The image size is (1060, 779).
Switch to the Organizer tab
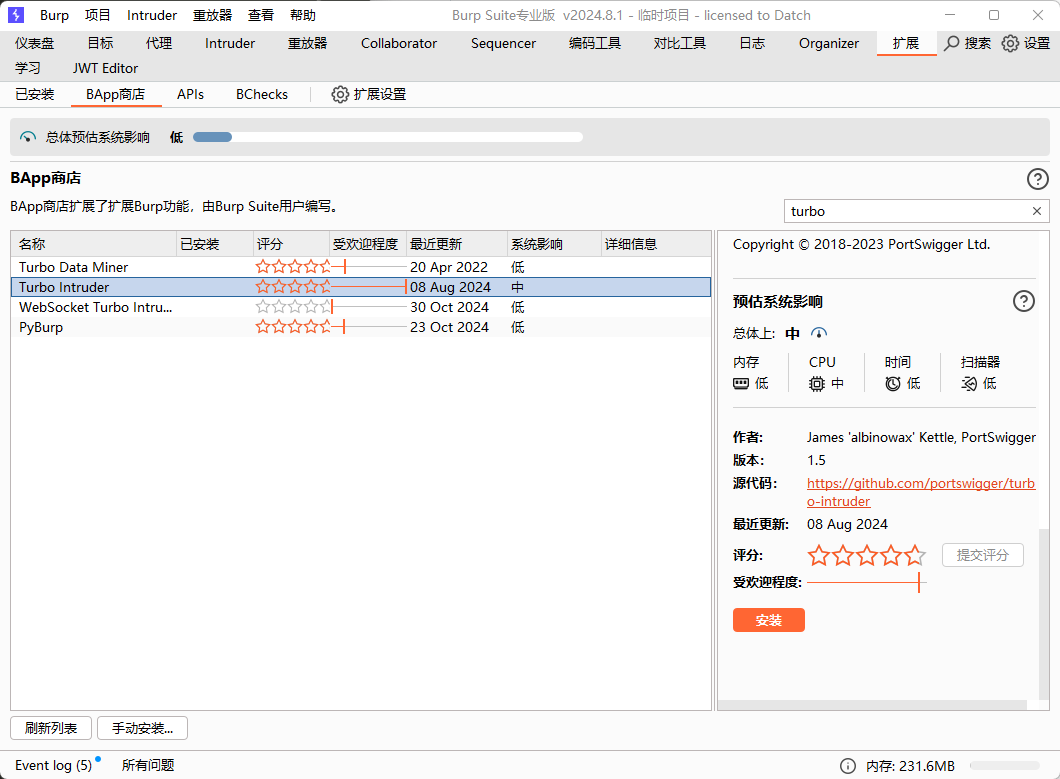[x=829, y=43]
